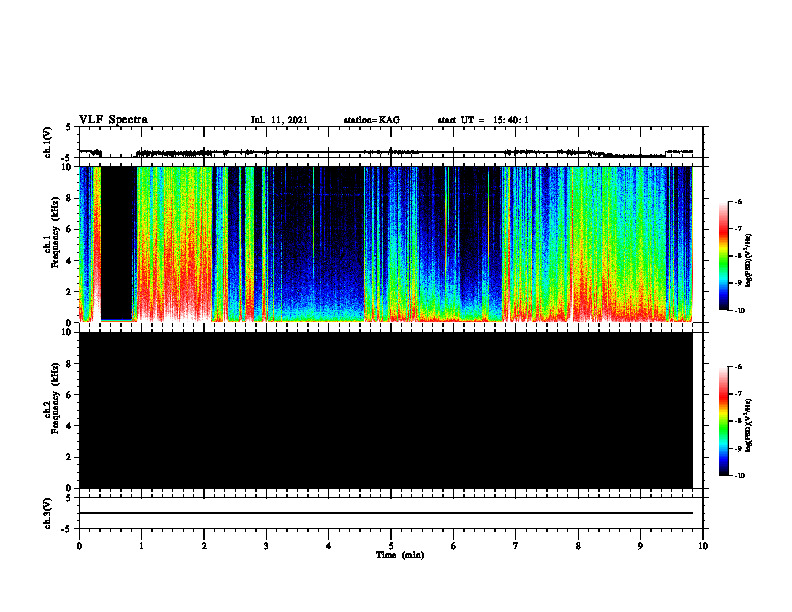
Task: Click the ch.2 colorbar log(PSD) unit label
Action: pyautogui.click(x=749, y=425)
